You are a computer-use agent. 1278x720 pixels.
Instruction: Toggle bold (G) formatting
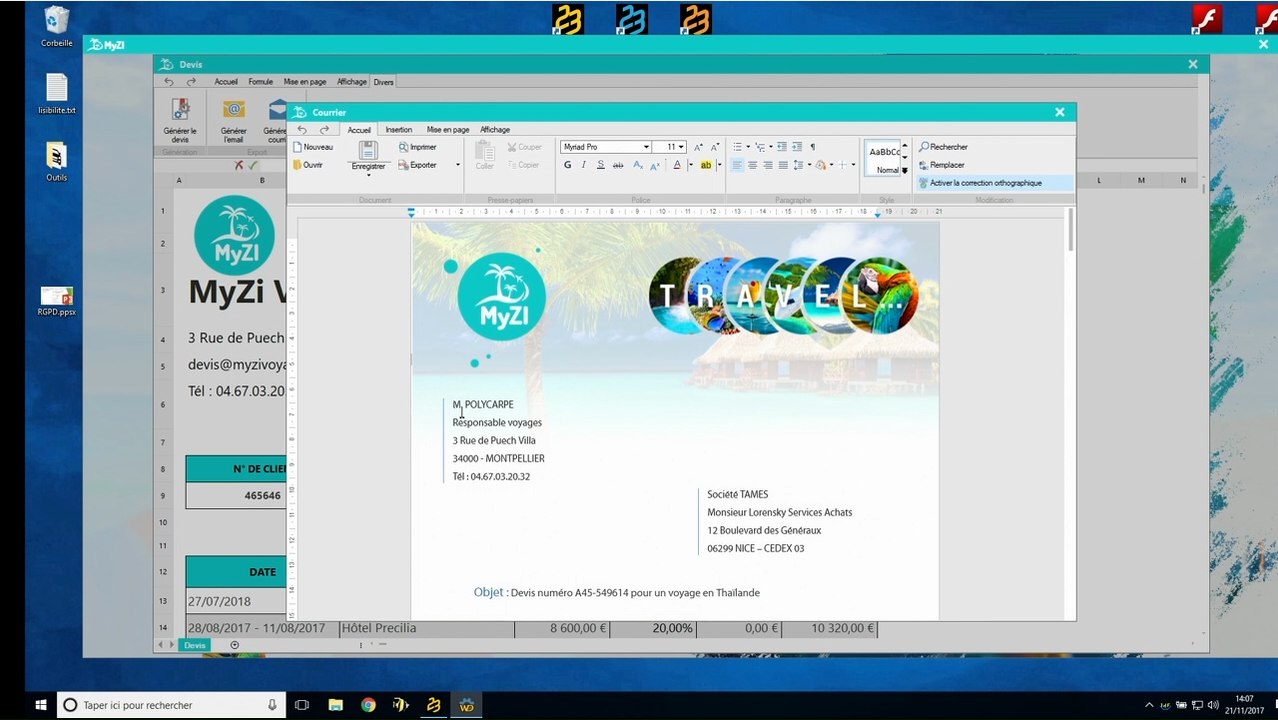click(567, 165)
